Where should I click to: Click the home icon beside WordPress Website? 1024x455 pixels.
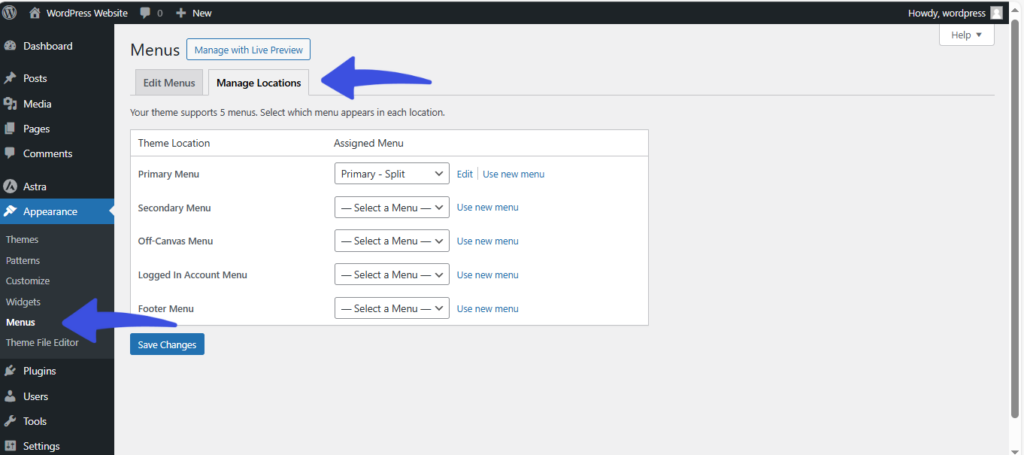pyautogui.click(x=35, y=12)
